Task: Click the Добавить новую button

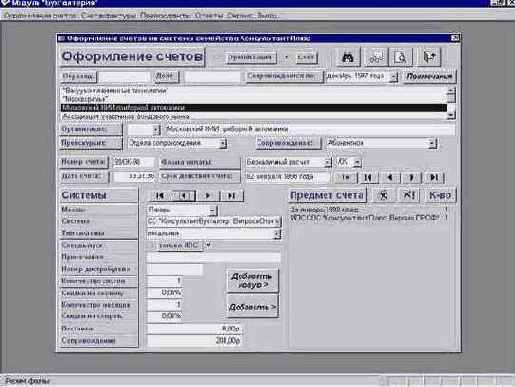Action: [x=252, y=281]
